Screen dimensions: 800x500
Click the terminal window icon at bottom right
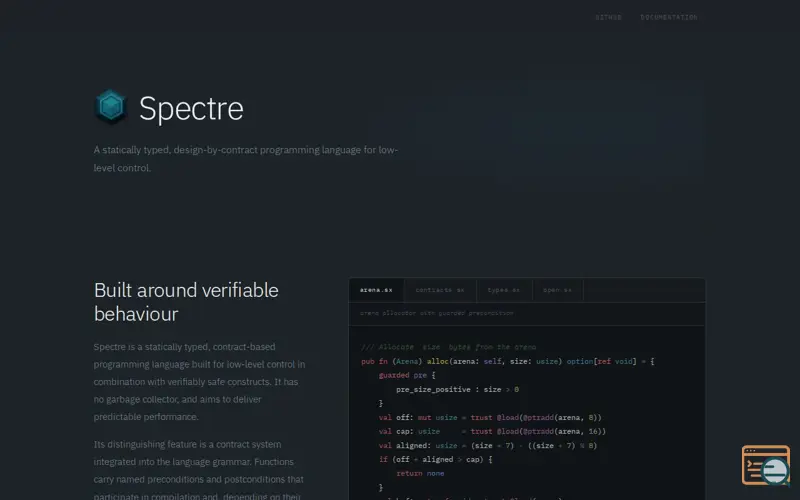(766, 465)
